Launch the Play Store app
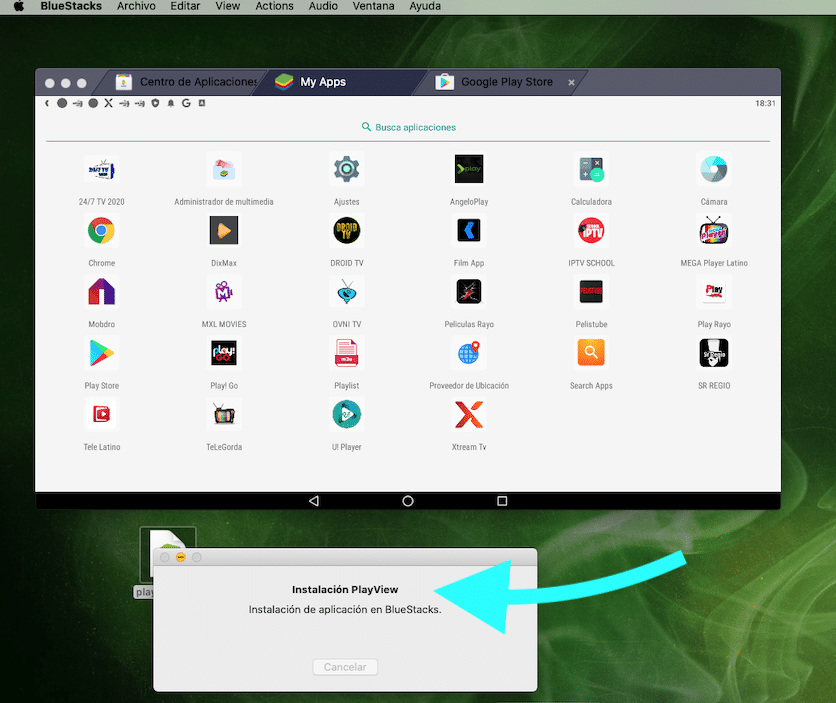This screenshot has width=836, height=703. pyautogui.click(x=101, y=352)
